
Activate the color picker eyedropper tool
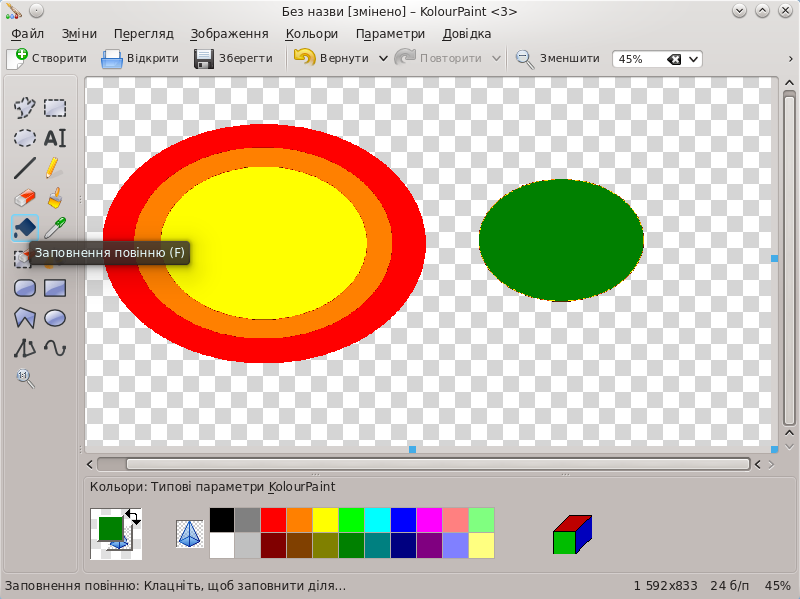(55, 228)
